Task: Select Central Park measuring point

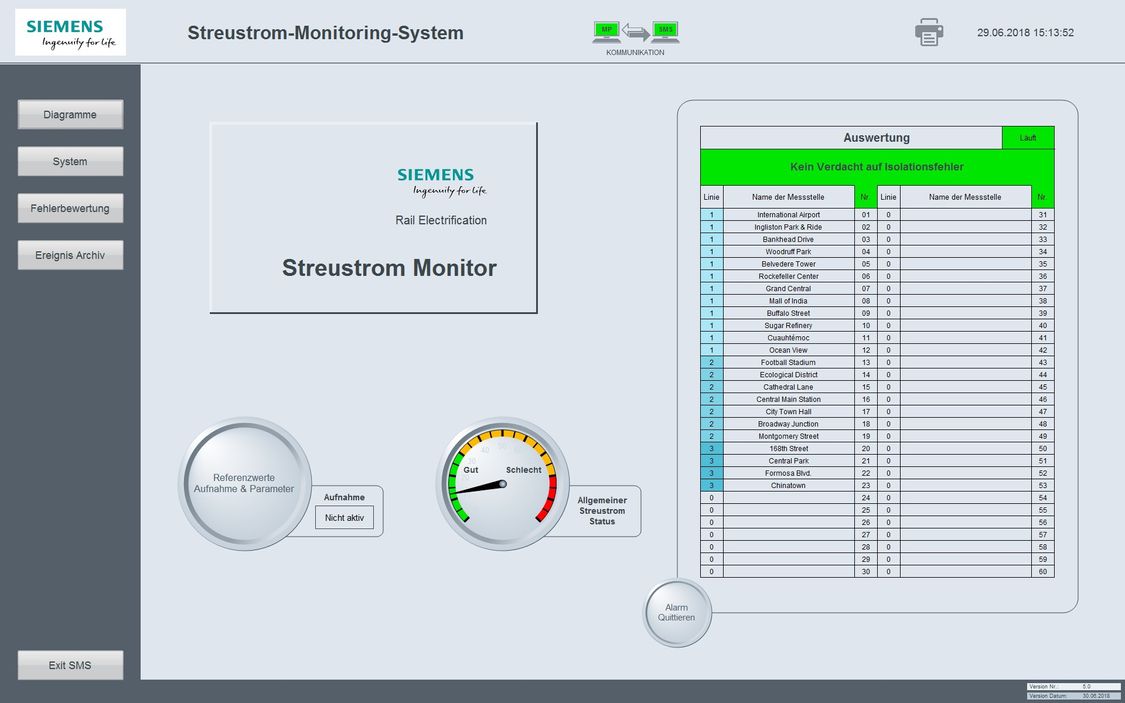Action: 789,461
